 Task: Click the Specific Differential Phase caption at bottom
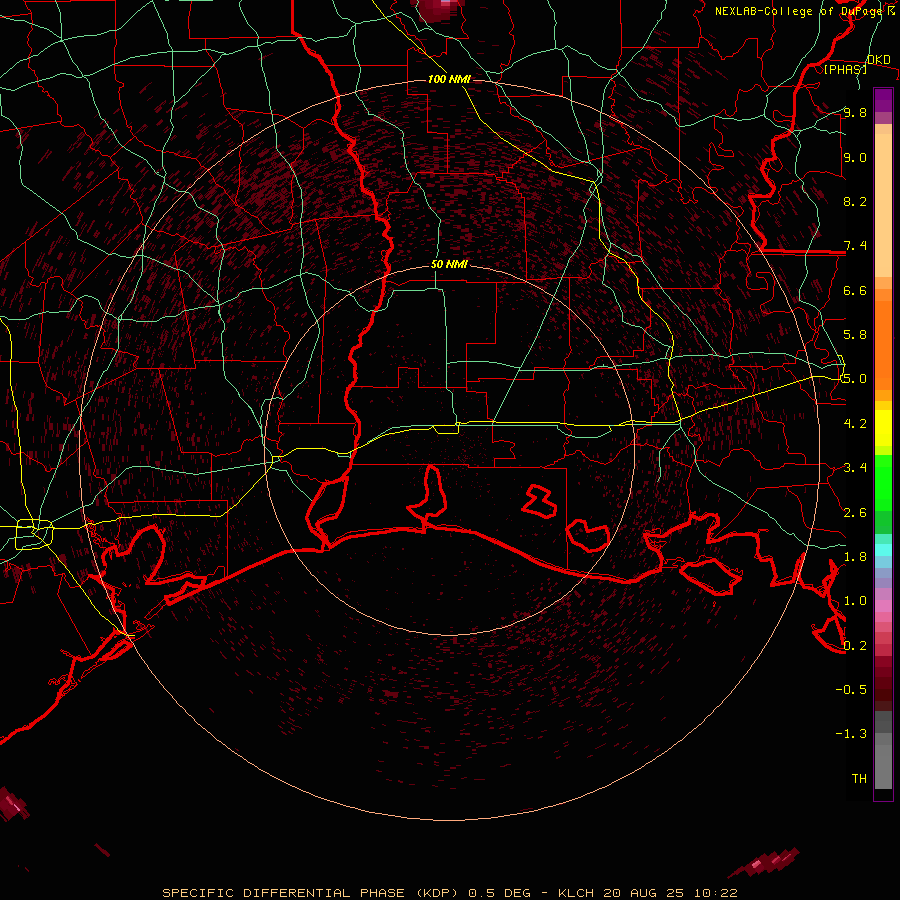[x=449, y=893]
